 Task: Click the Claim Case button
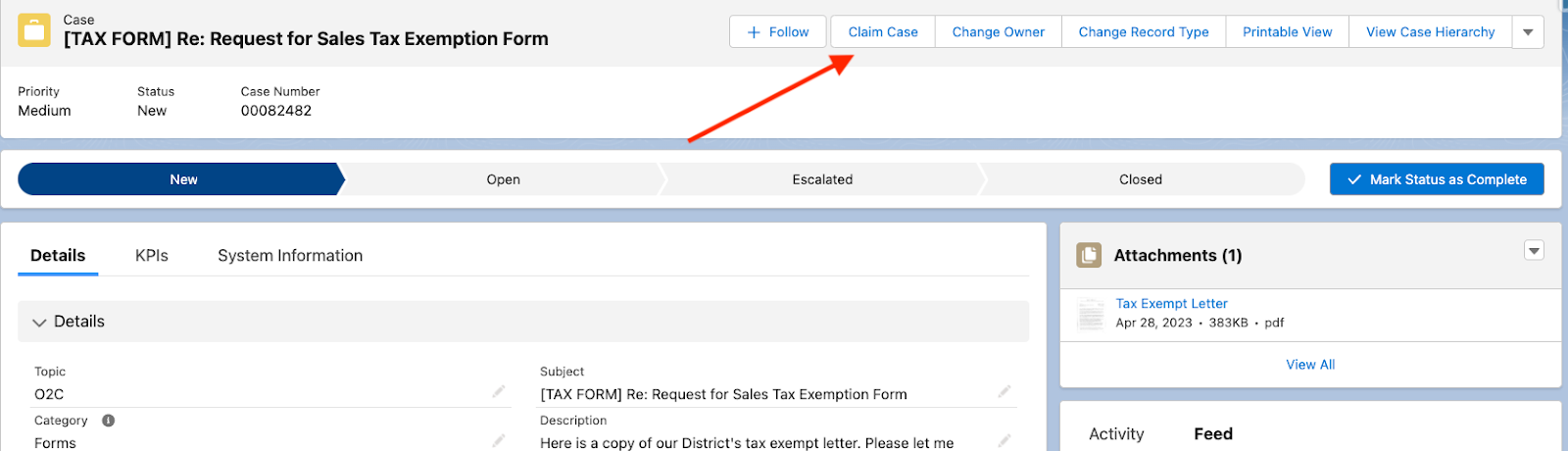[x=883, y=32]
